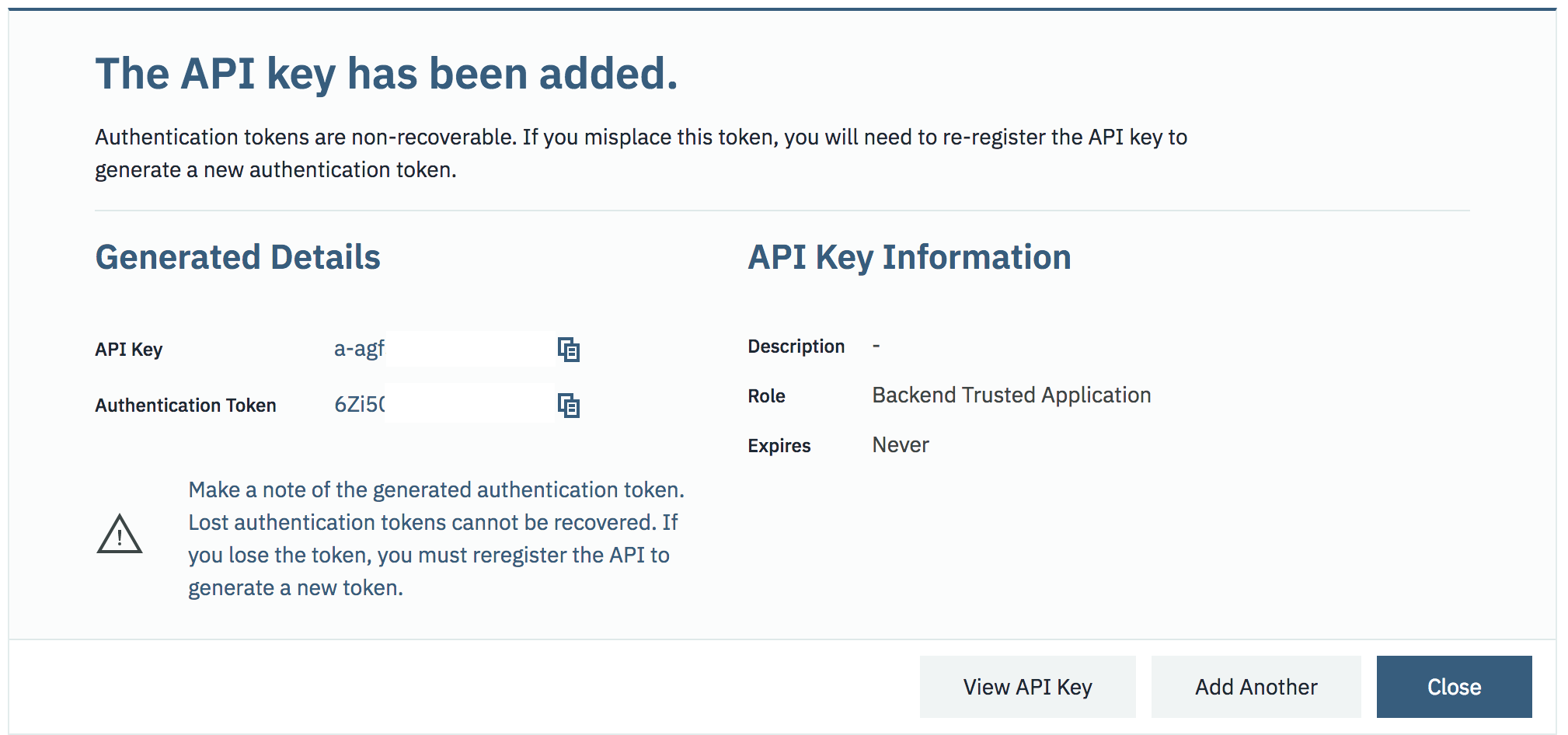
Task: Select the Backend Trusted Application role text
Action: 1011,395
